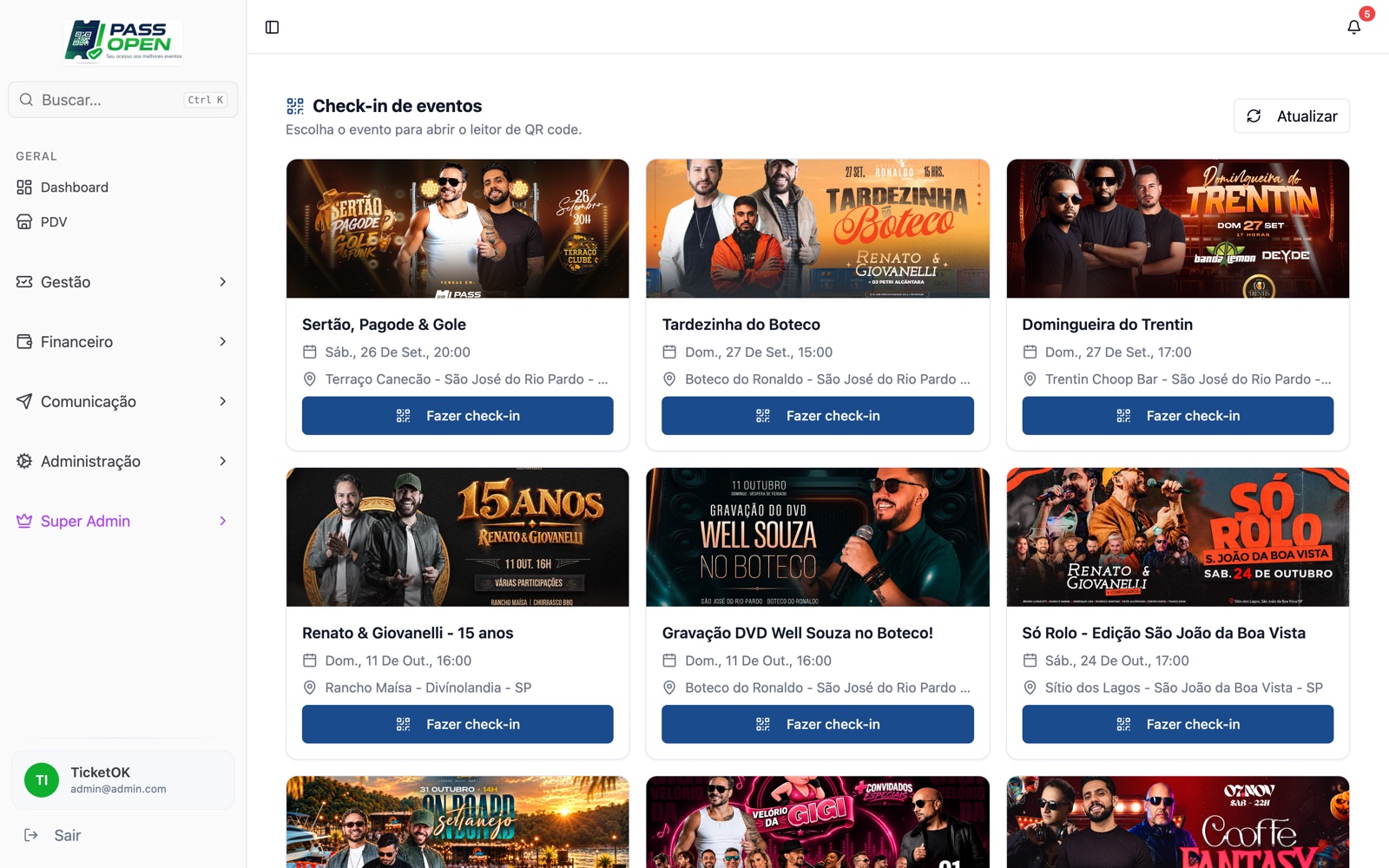The width and height of the screenshot is (1389, 868).
Task: Click the PDV store icon
Action: coord(24,221)
